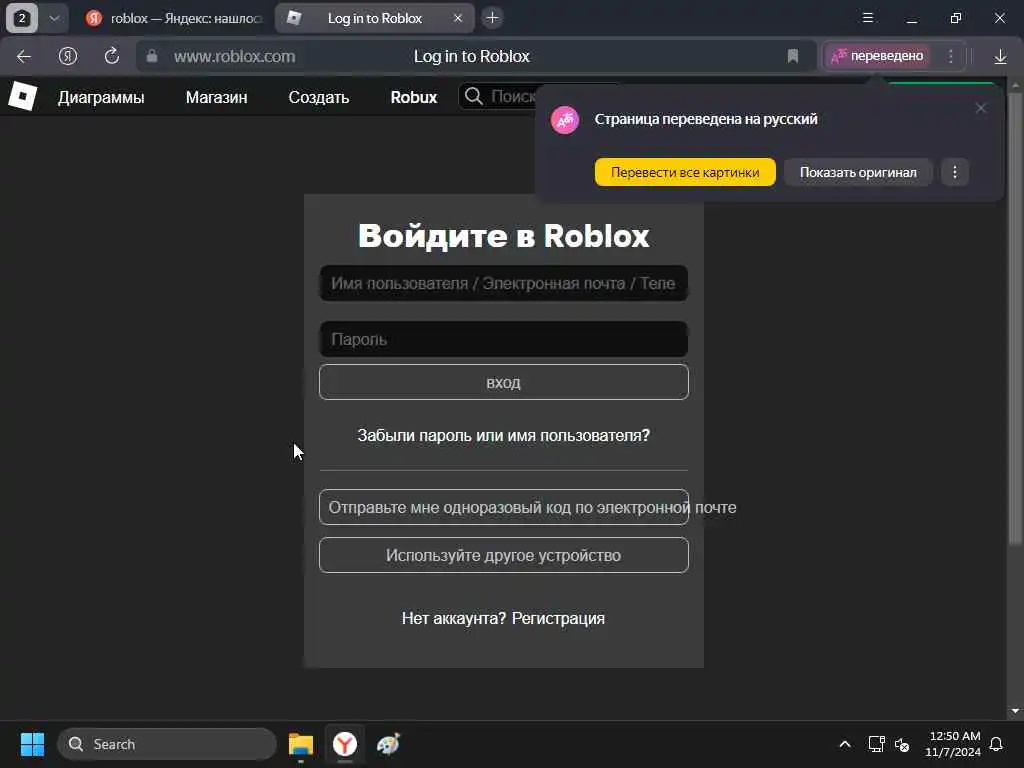The image size is (1024, 768).
Task: Click the scrollbar down arrow
Action: [1015, 711]
